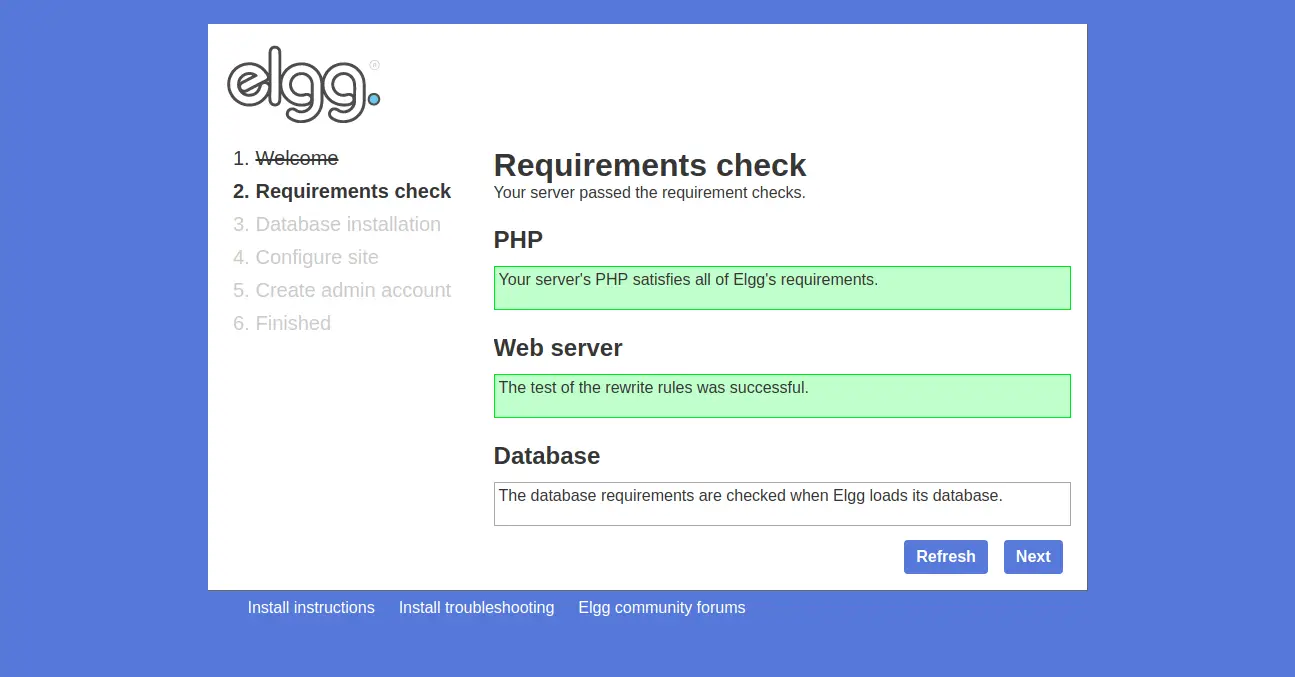Select the Create admin account step
Screen dimensions: 1295x677
[x=353, y=290]
